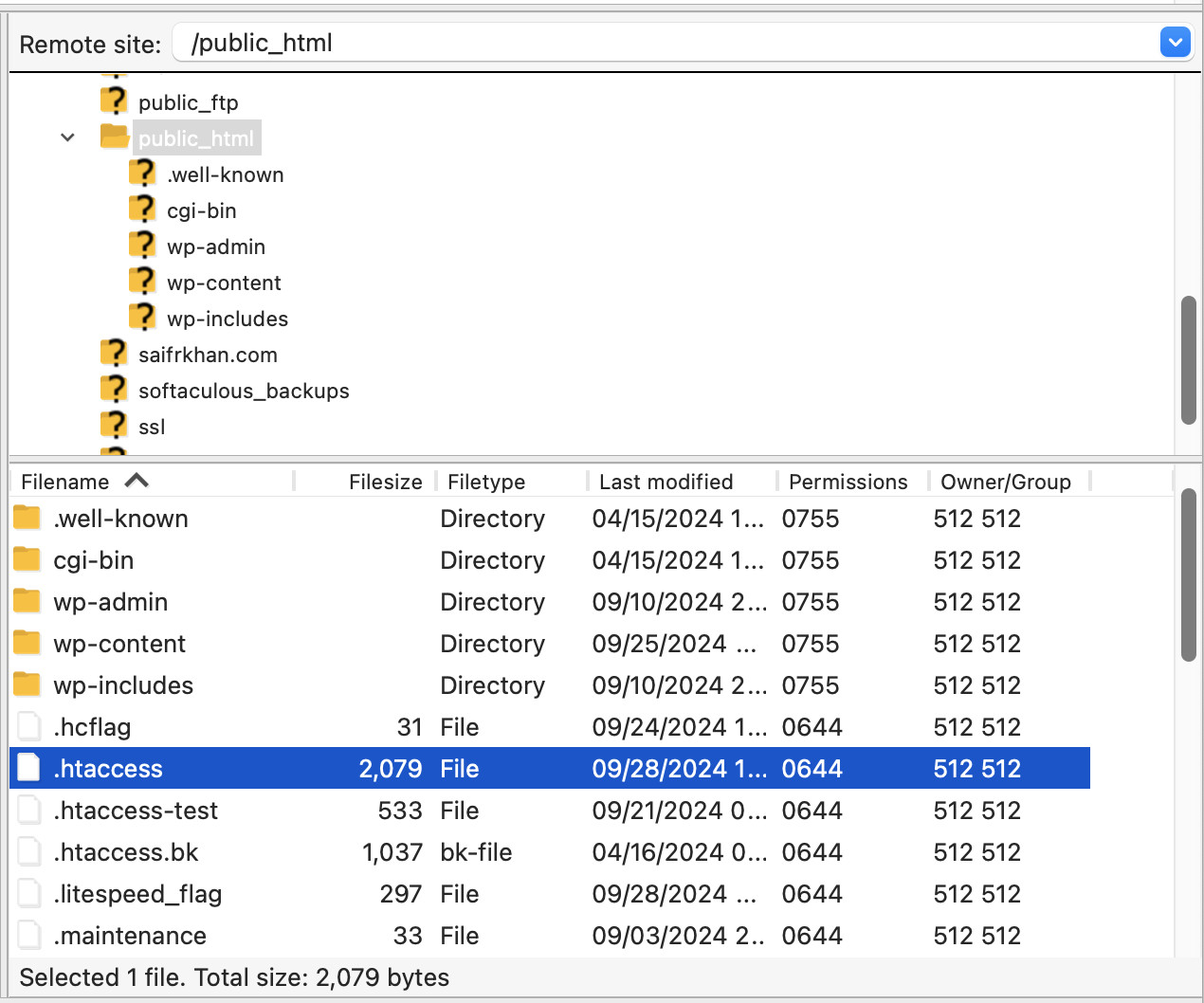The image size is (1204, 1003).
Task: Select the .litespeed_flag file name
Action: coord(137,894)
